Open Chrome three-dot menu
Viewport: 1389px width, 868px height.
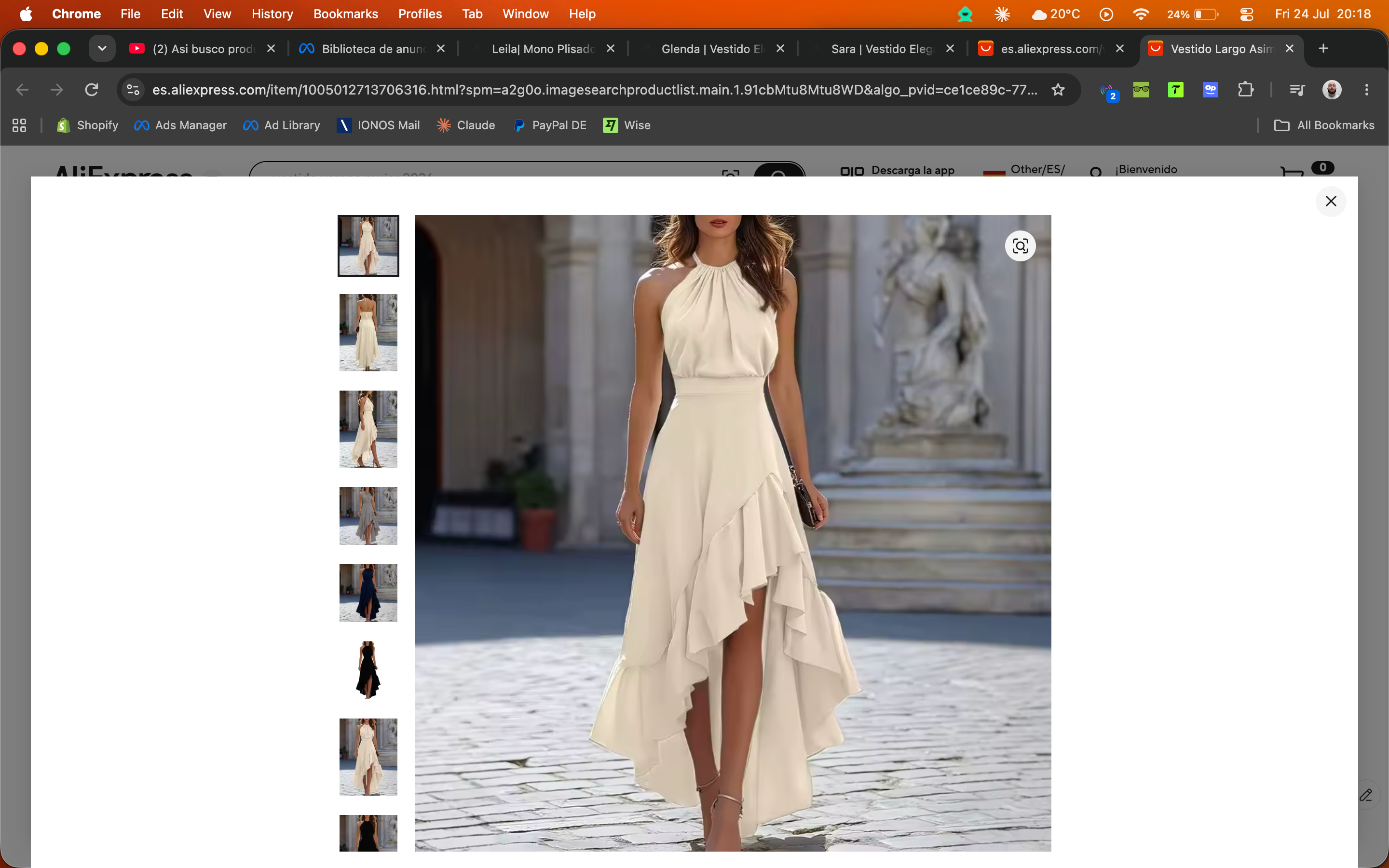[1367, 90]
